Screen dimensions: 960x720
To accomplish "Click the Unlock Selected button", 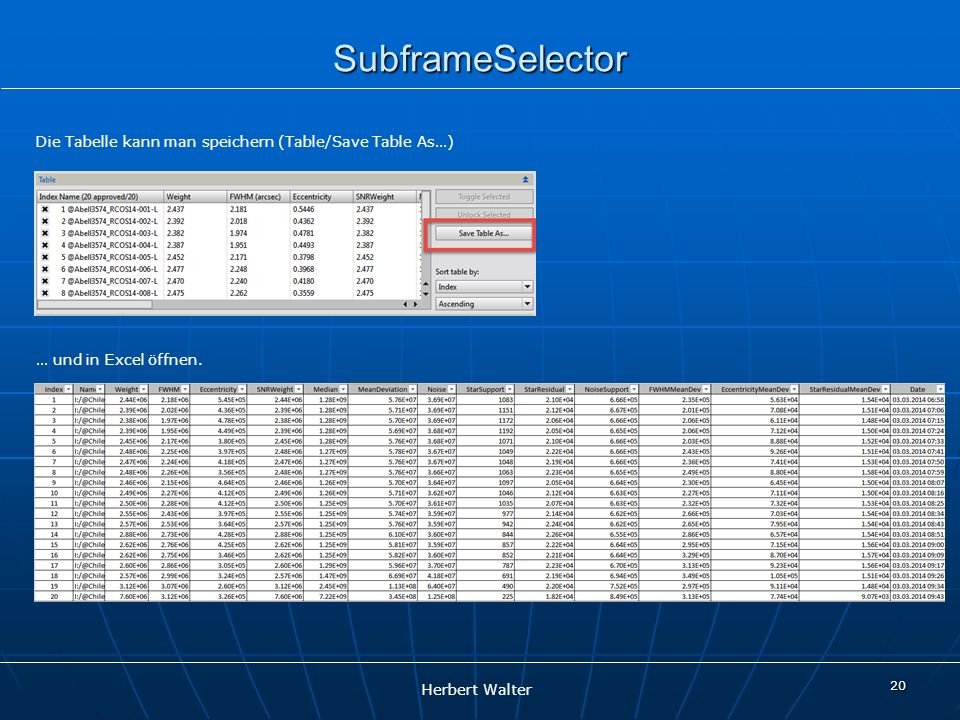I will [x=484, y=214].
